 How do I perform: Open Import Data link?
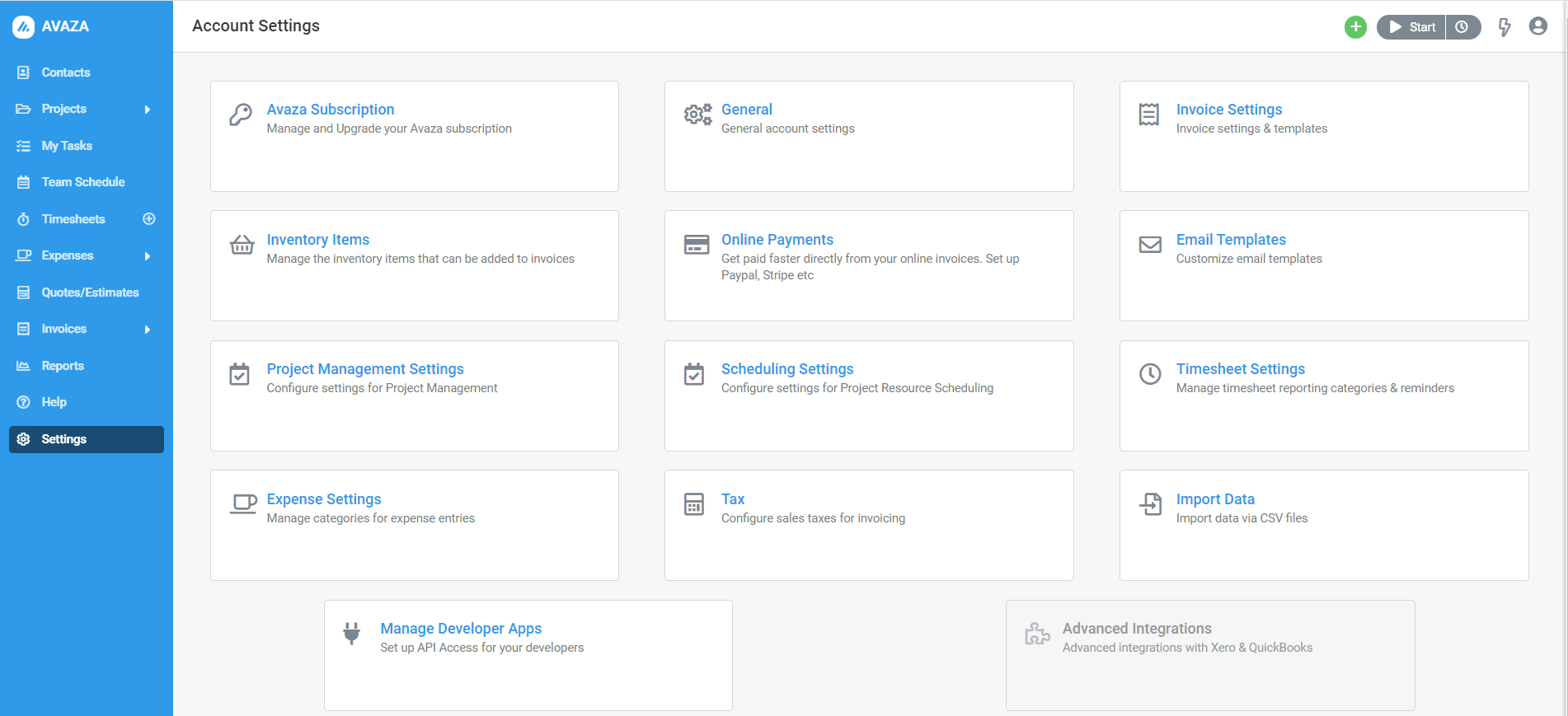click(x=1215, y=499)
